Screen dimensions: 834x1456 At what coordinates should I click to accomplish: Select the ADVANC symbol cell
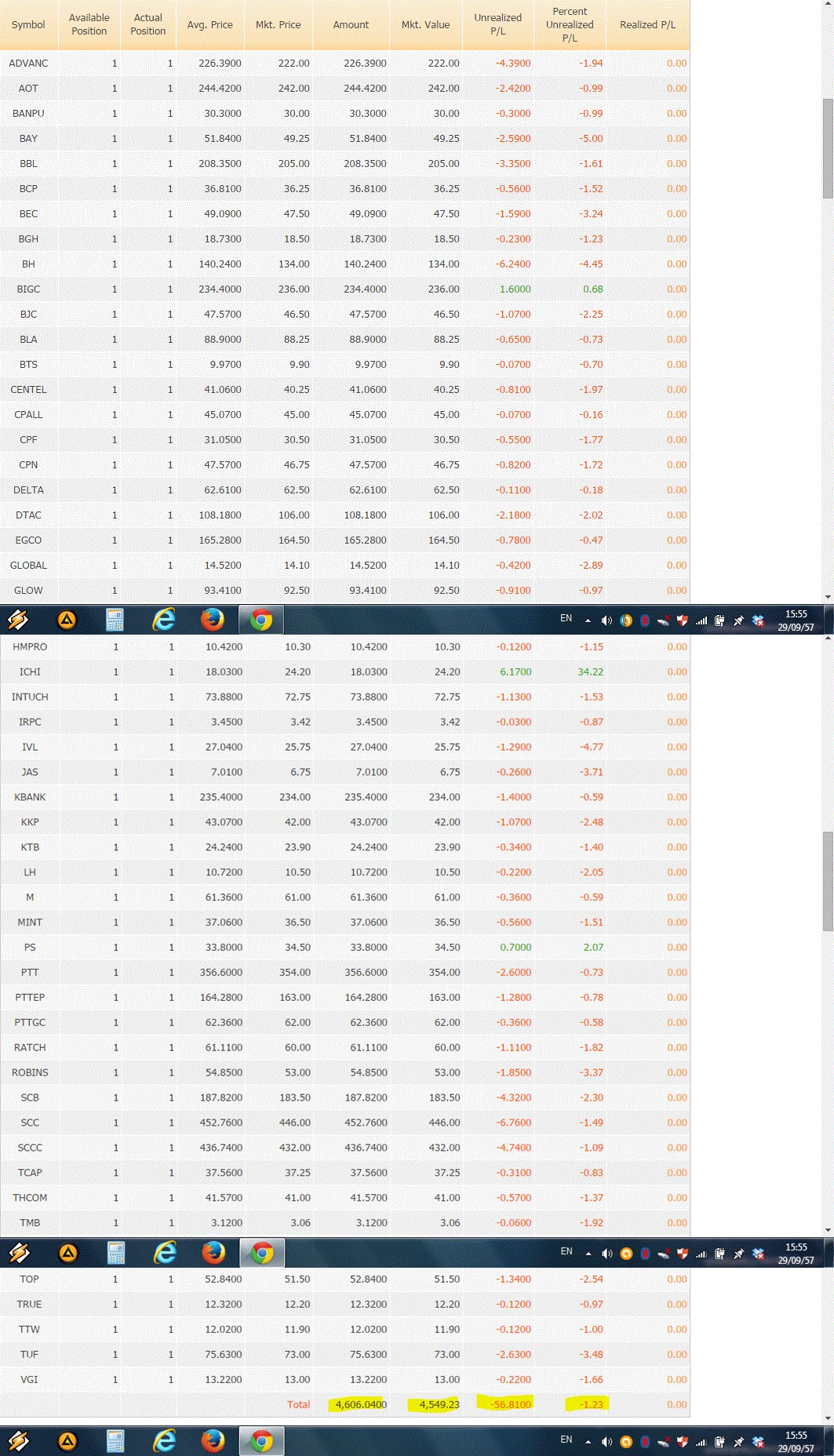pos(28,63)
